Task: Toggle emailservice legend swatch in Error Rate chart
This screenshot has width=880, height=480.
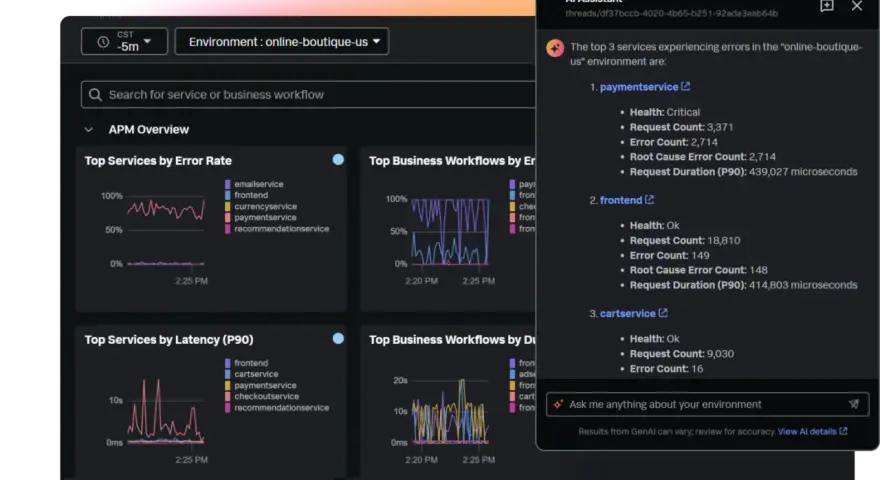Action: (x=228, y=184)
